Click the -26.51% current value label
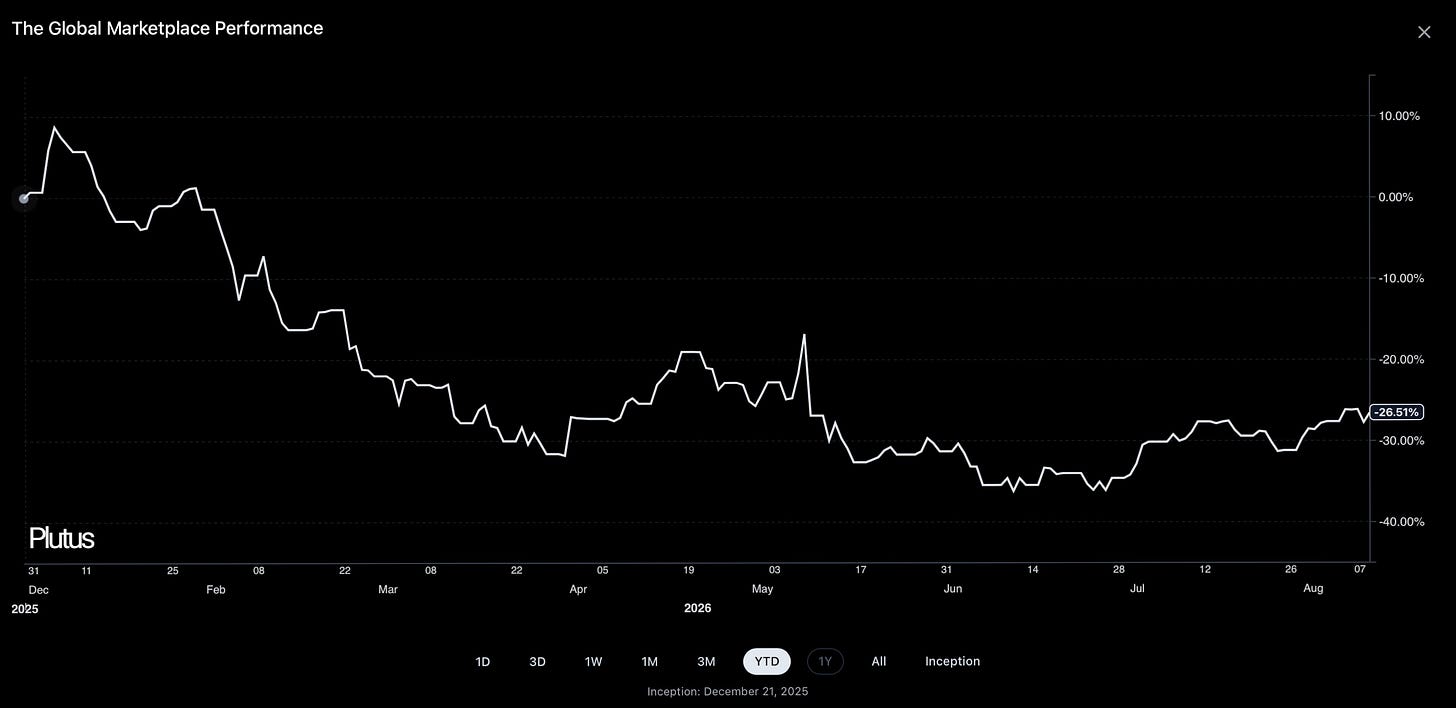This screenshot has width=1456, height=708. pos(1397,412)
